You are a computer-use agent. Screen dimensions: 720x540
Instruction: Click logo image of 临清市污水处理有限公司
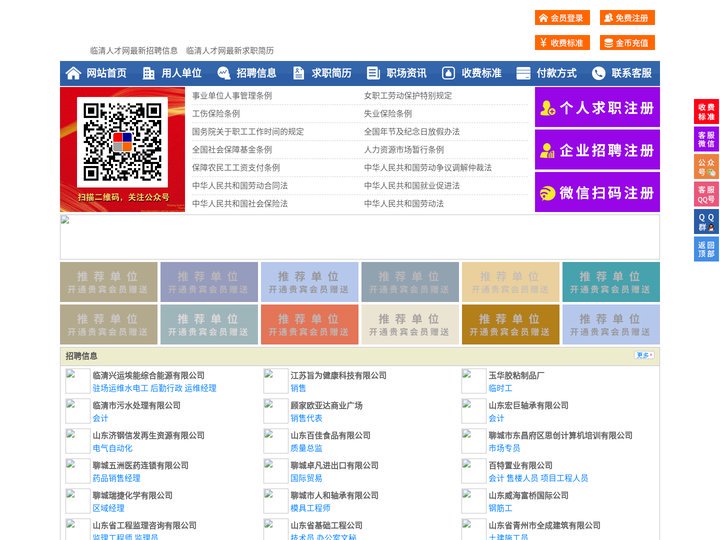click(78, 411)
